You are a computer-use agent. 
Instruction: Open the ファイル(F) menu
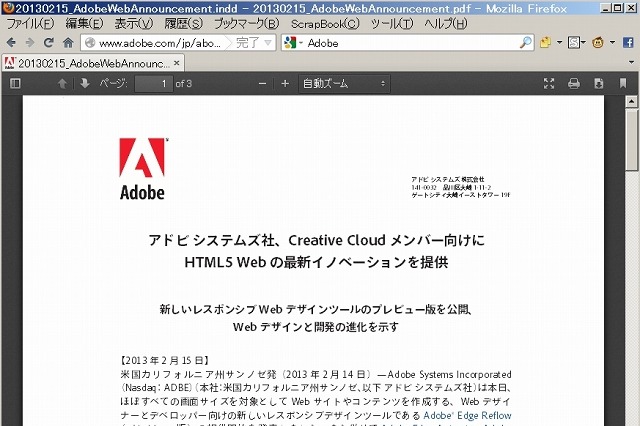click(x=30, y=24)
